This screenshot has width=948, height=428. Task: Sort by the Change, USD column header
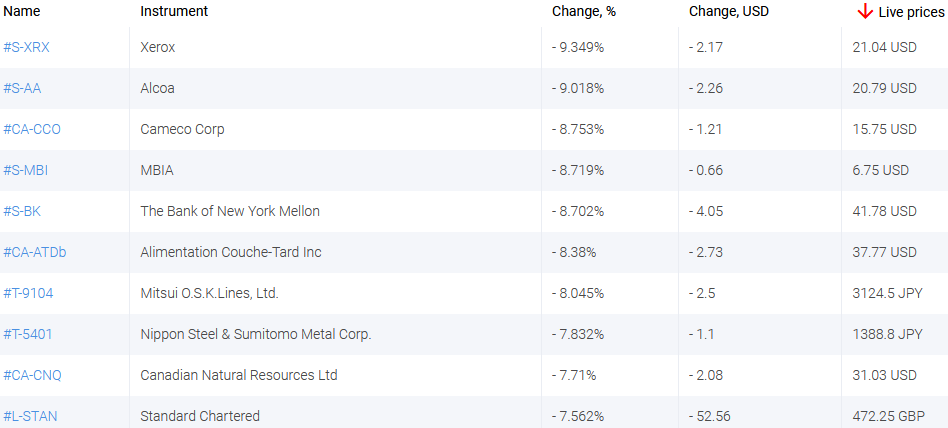[x=729, y=11]
